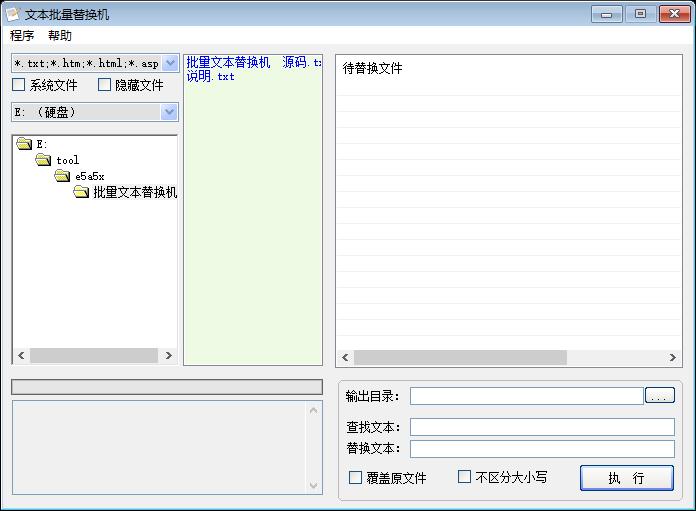This screenshot has width=696, height=511.
Task: Click the 执 行 button
Action: tap(627, 478)
